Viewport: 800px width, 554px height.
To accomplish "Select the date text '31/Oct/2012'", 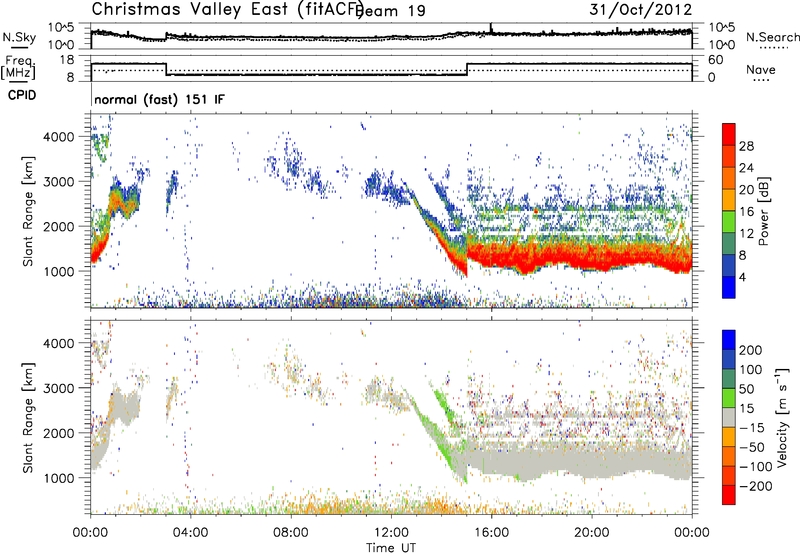I will 641,10.
